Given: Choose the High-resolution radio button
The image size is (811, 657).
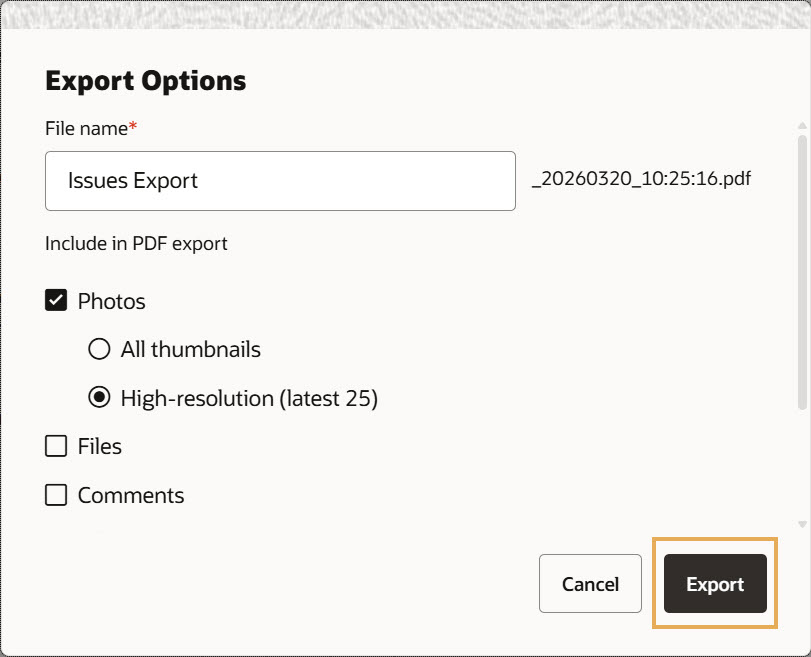Looking at the screenshot, I should point(99,398).
